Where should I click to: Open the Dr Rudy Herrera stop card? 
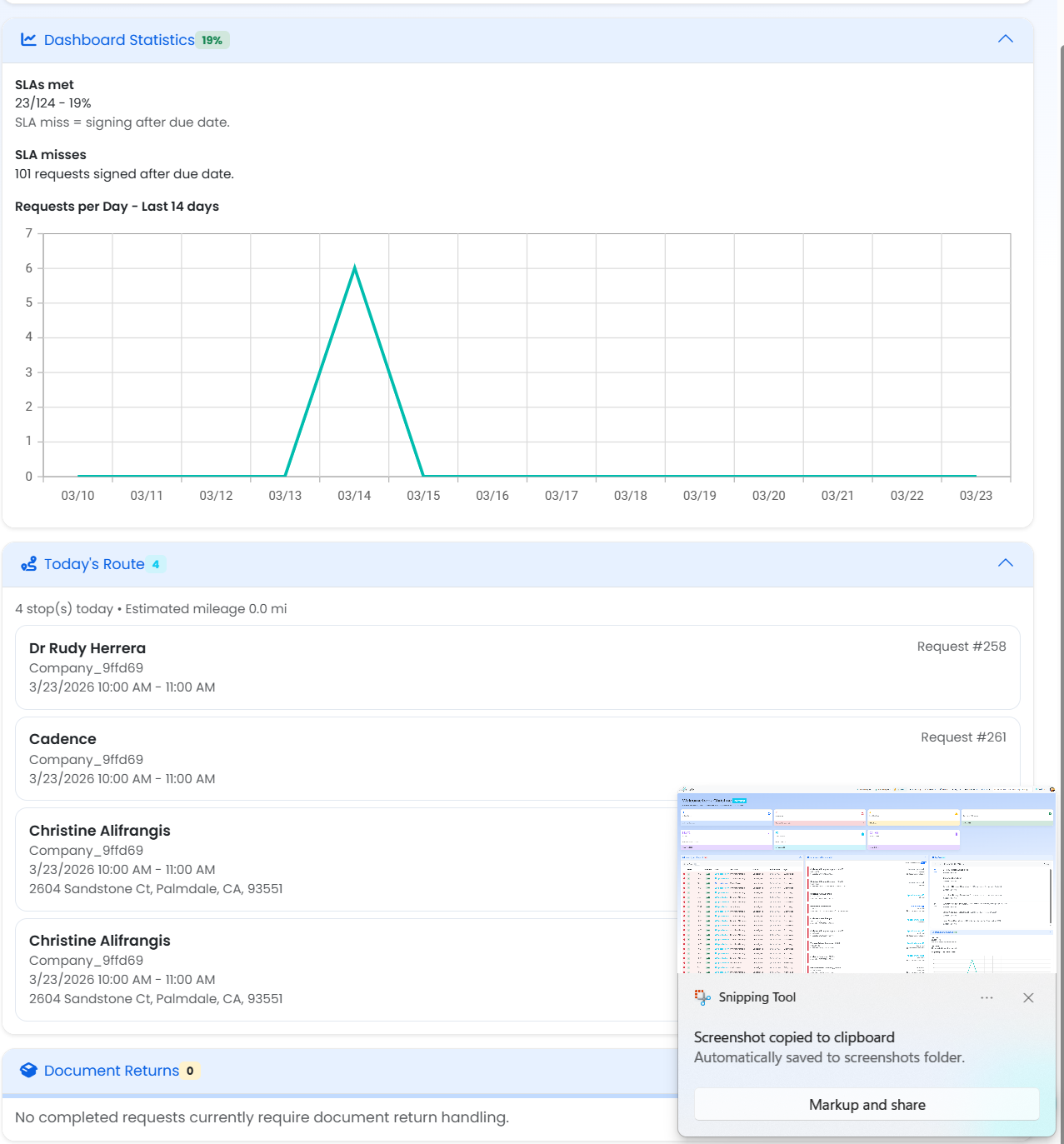(x=517, y=667)
